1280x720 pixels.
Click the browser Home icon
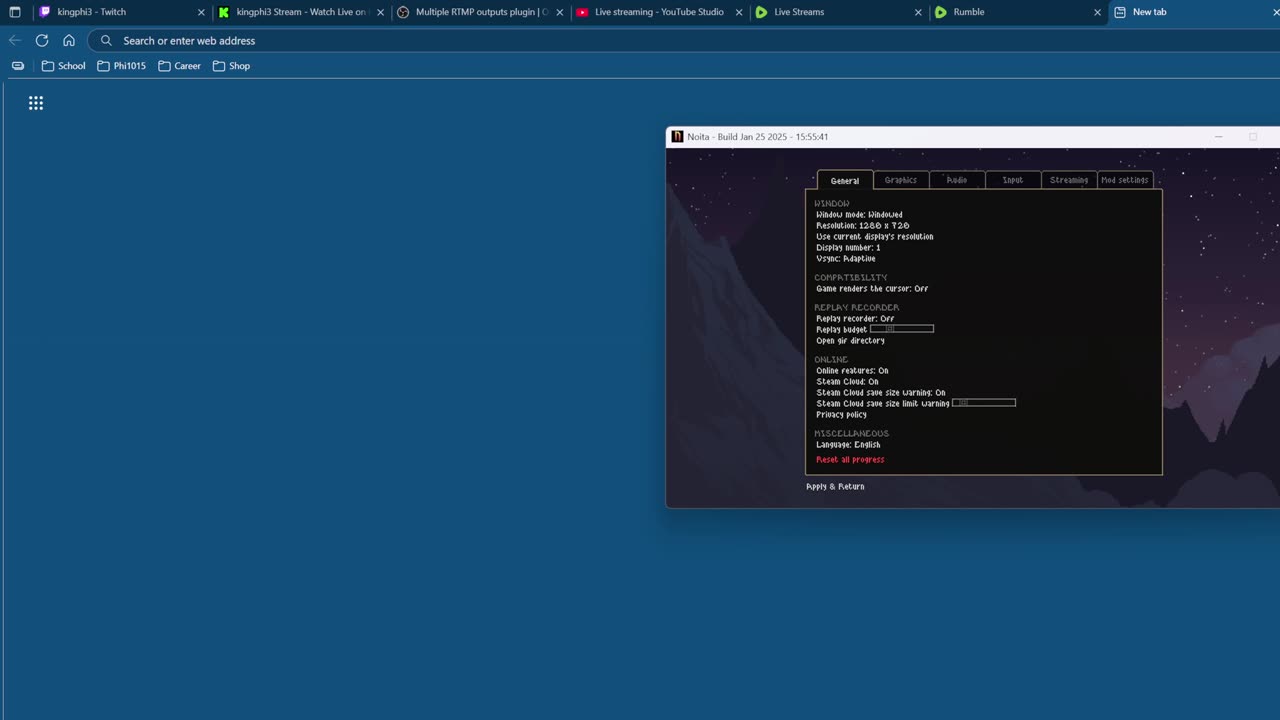tap(69, 40)
